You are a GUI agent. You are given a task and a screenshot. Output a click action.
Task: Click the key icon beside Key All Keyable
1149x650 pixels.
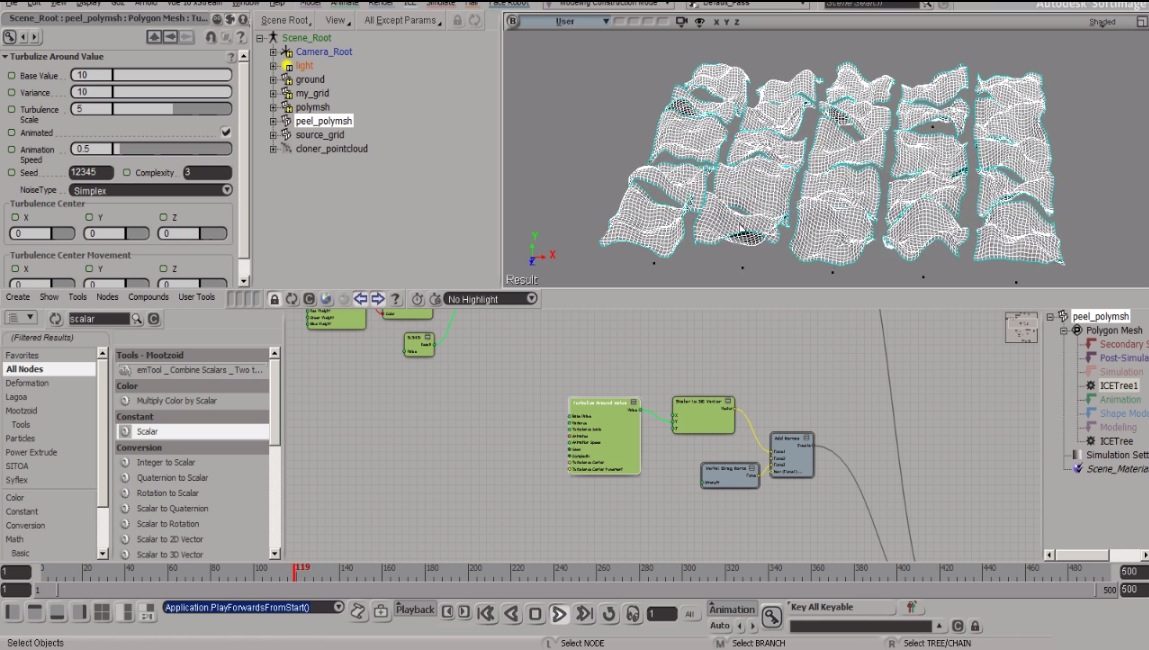tap(772, 615)
